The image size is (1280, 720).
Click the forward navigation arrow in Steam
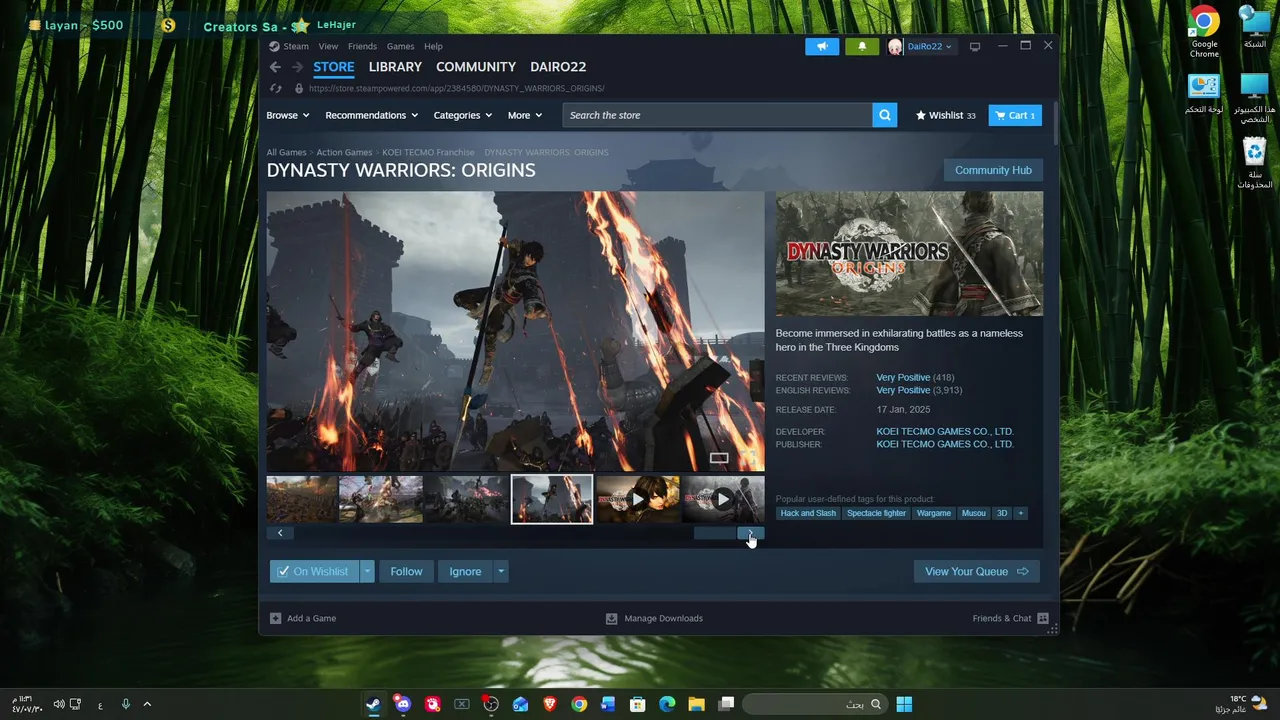coord(297,67)
